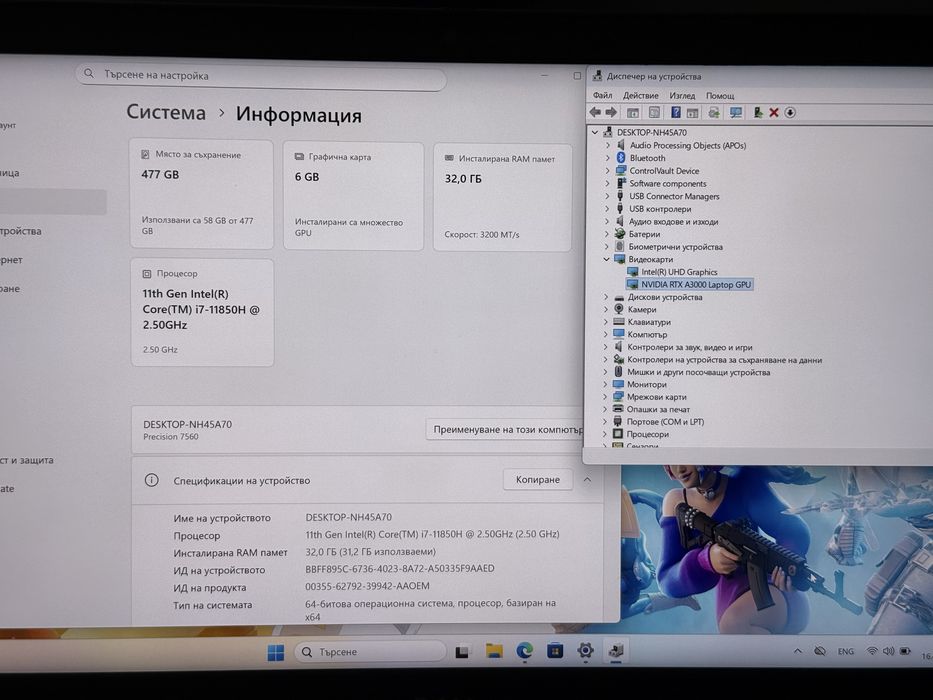Click the ENG language indicator
This screenshot has width=933, height=700.
pyautogui.click(x=846, y=651)
